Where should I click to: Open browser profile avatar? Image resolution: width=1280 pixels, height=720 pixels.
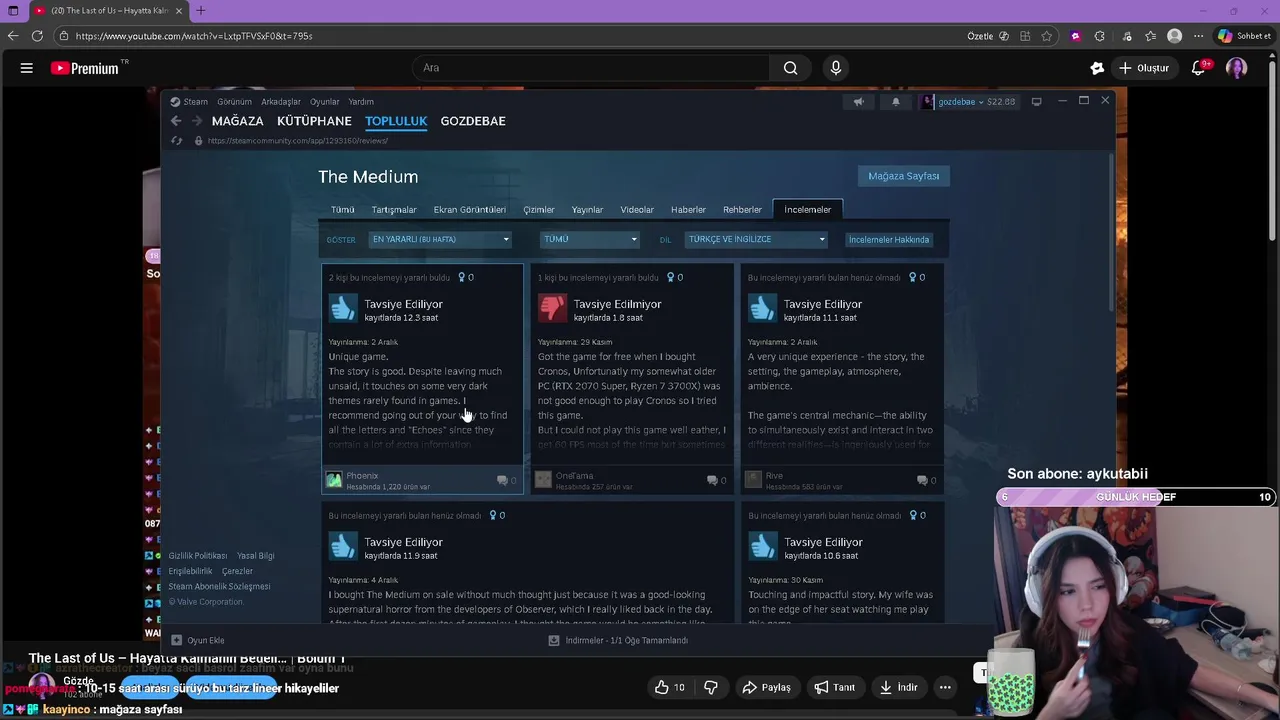[x=1175, y=36]
